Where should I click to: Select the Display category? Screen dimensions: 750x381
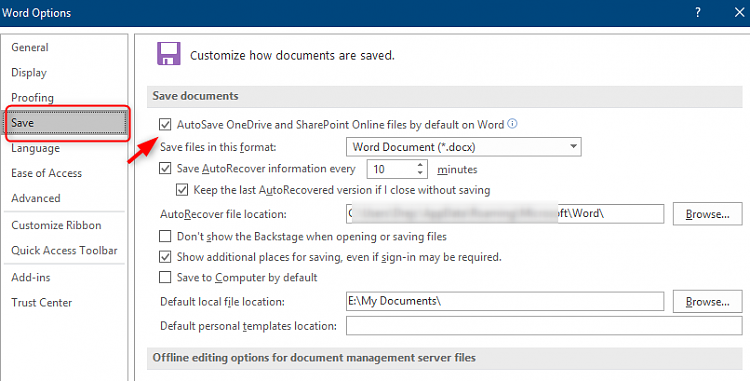coord(29,73)
